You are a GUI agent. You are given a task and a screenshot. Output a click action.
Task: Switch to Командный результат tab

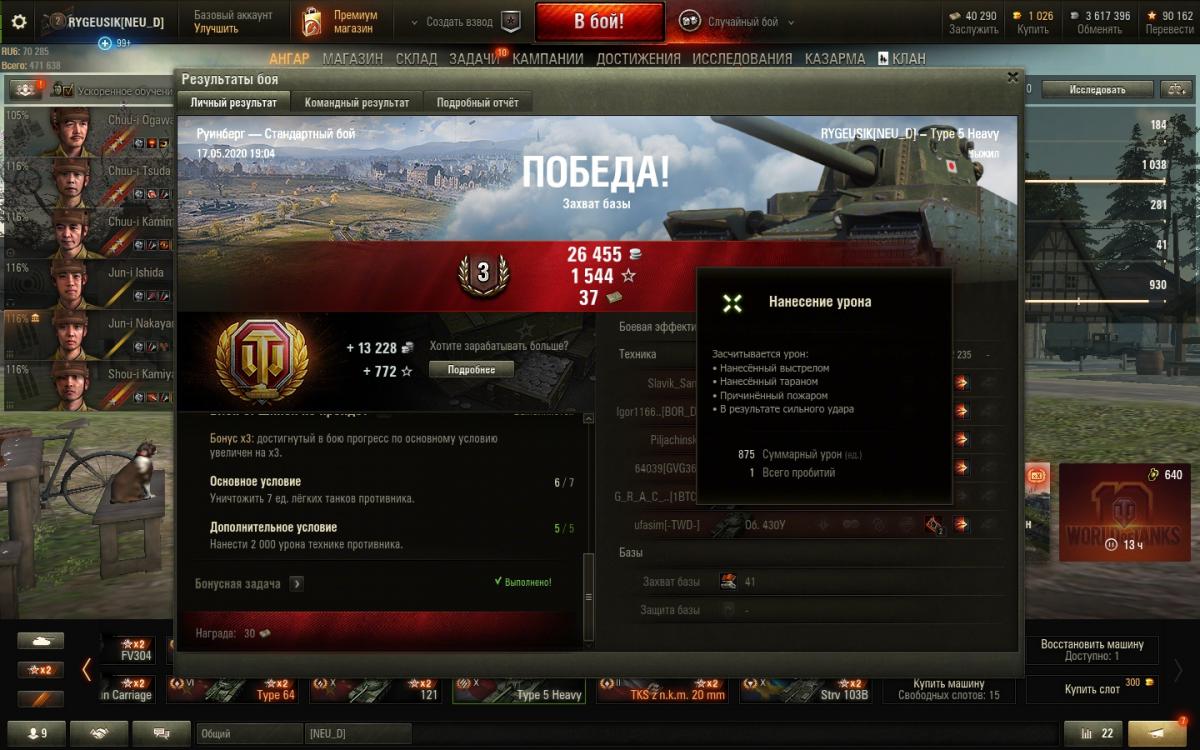pyautogui.click(x=356, y=102)
